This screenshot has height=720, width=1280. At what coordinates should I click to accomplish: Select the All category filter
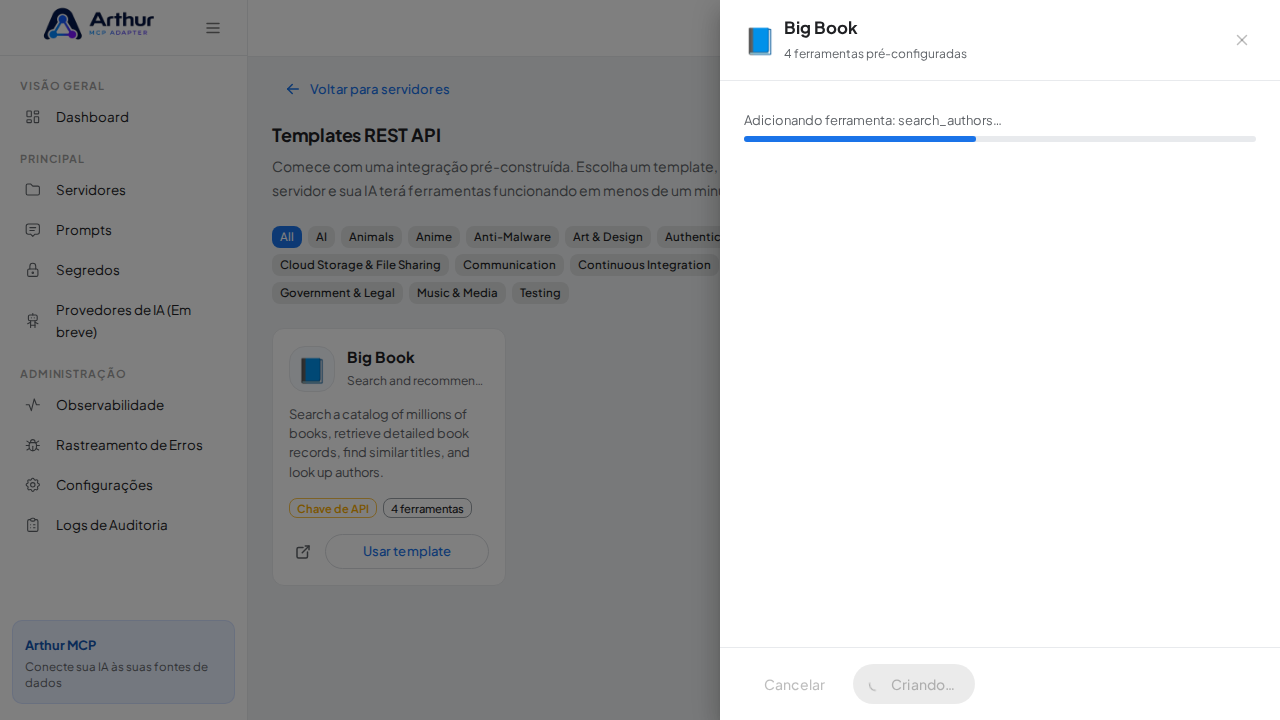pyautogui.click(x=287, y=237)
